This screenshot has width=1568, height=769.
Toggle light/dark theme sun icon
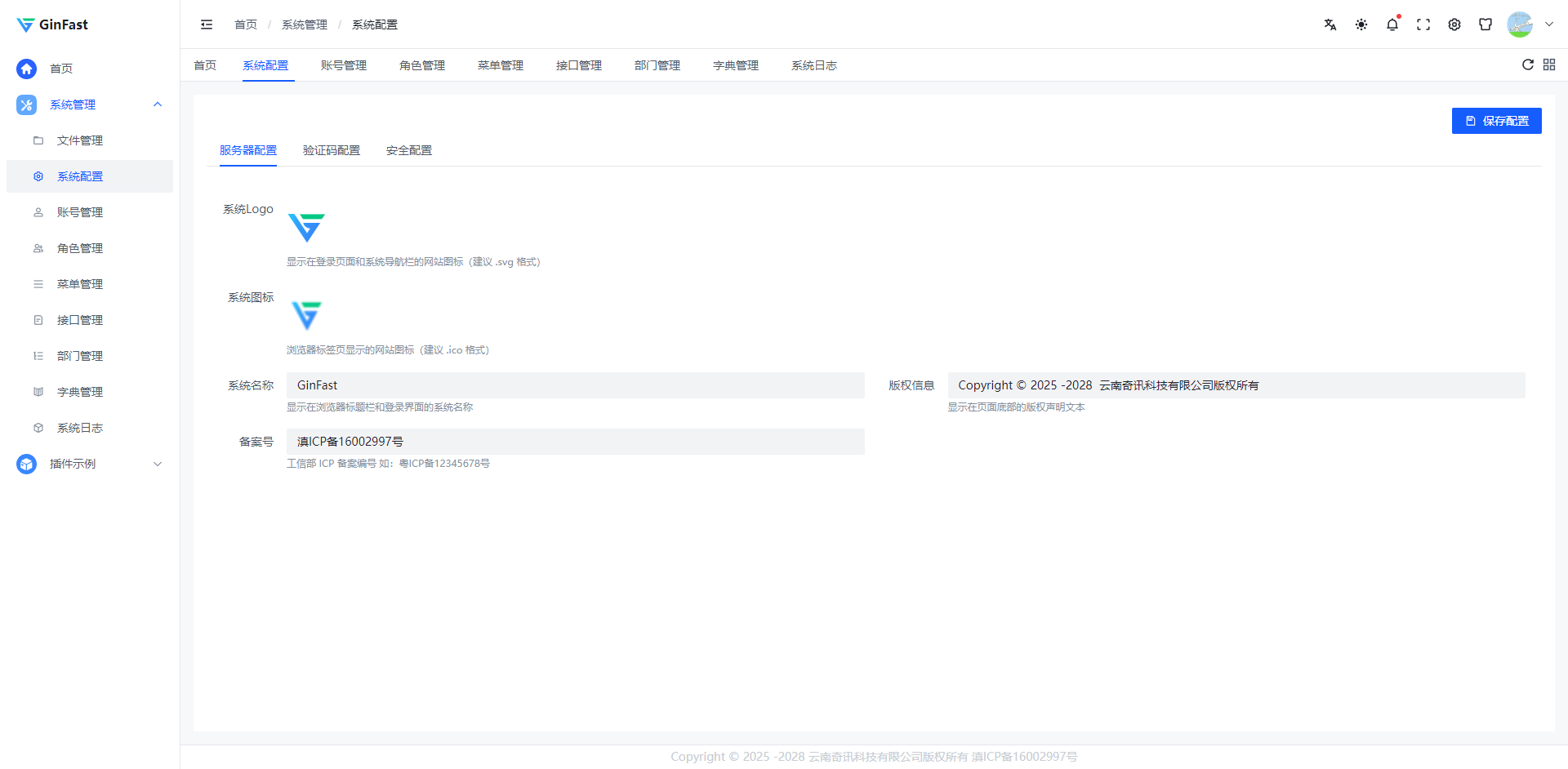point(1361,24)
